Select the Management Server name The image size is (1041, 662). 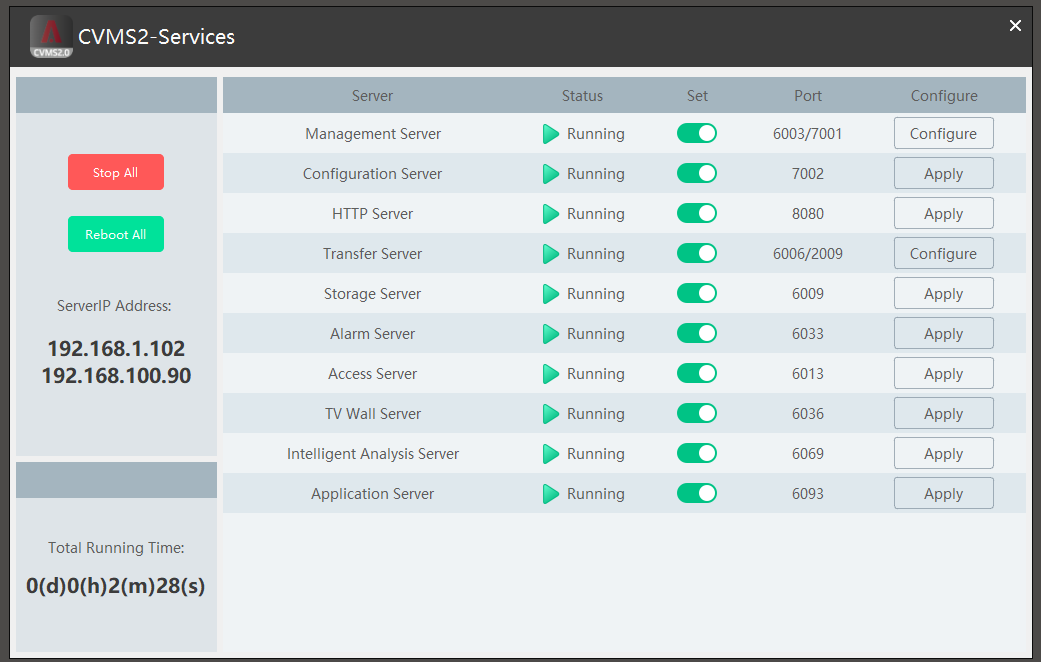[x=372, y=133]
